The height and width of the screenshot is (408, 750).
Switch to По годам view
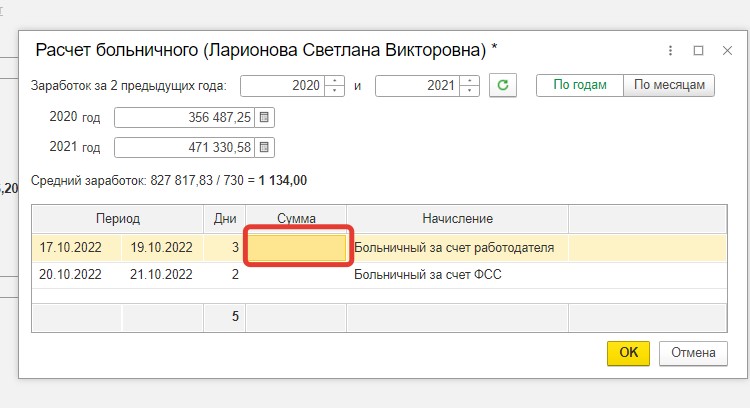580,85
